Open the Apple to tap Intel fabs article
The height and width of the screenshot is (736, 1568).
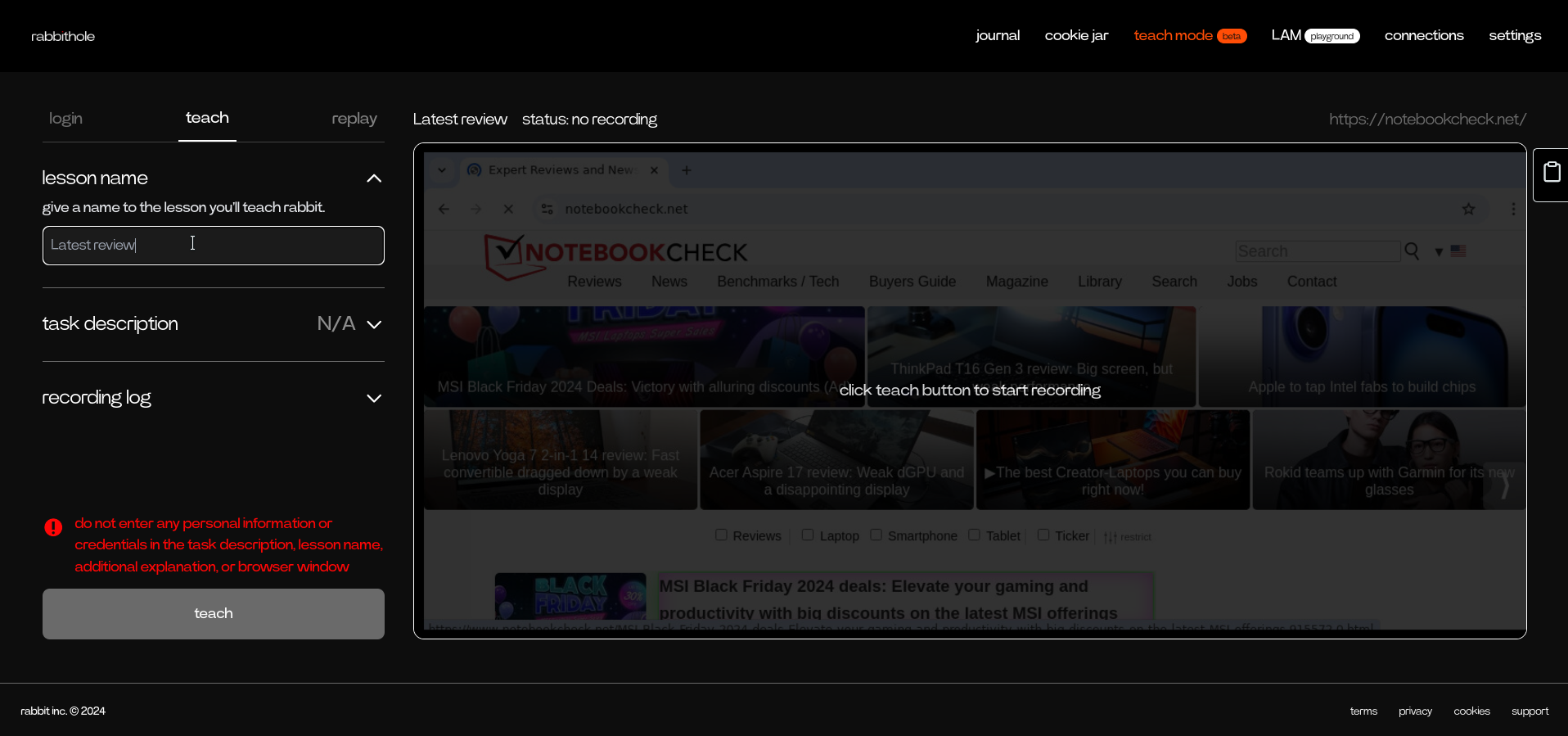click(x=1362, y=356)
